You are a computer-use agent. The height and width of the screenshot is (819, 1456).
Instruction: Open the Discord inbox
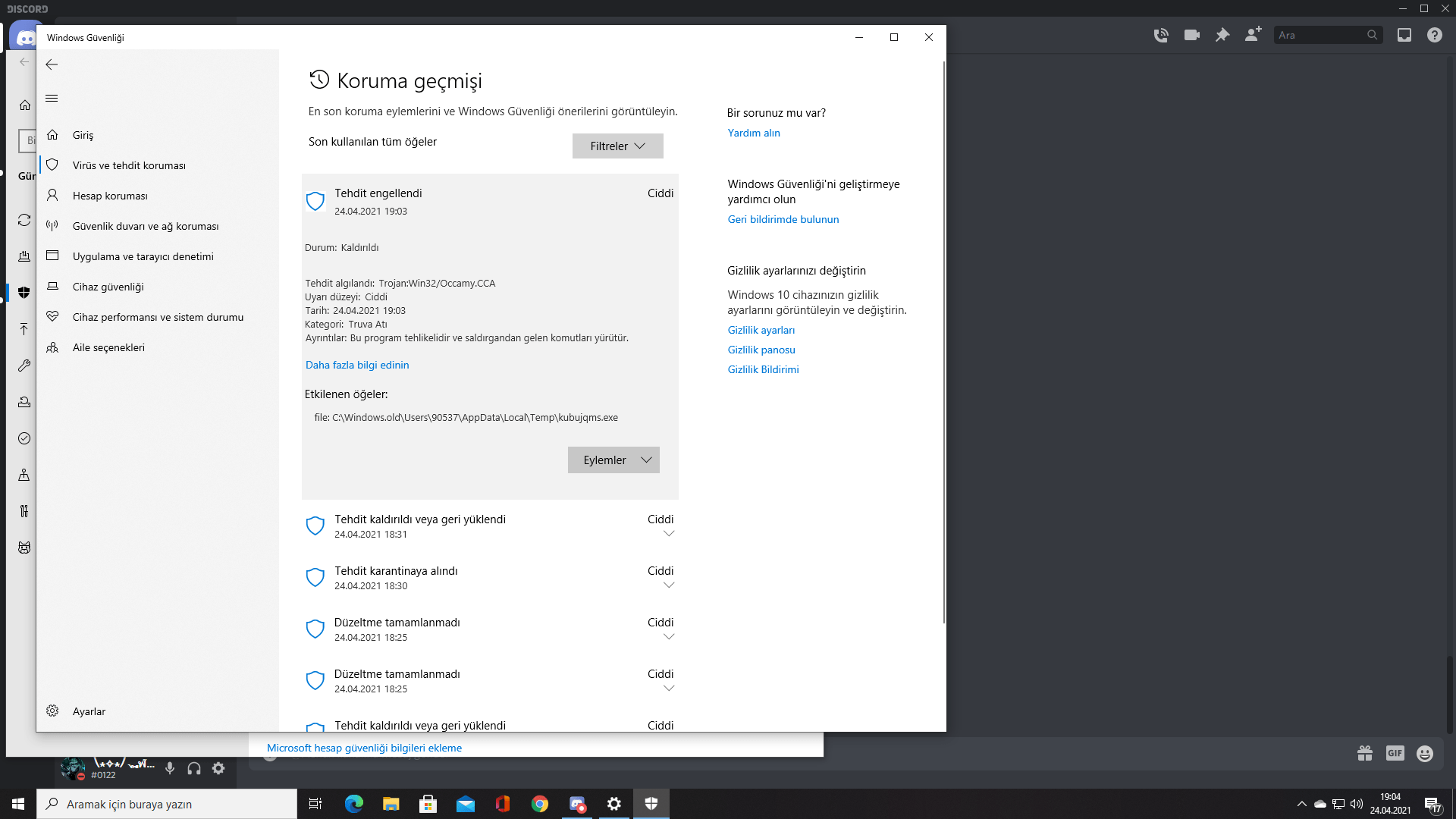1404,35
